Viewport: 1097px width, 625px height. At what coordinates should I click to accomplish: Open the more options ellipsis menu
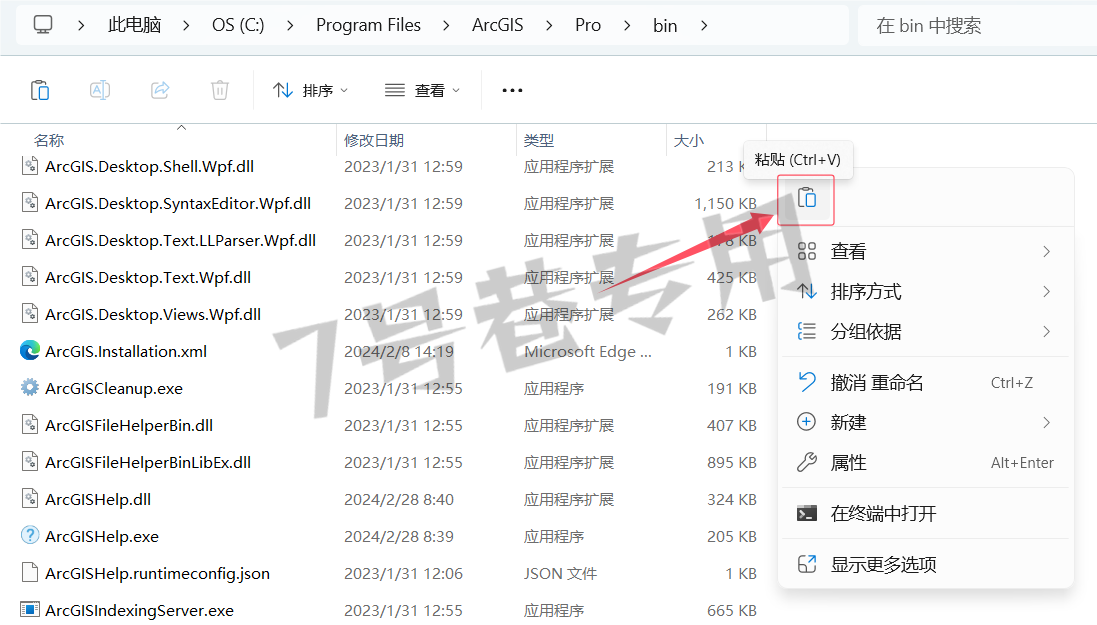[x=512, y=90]
